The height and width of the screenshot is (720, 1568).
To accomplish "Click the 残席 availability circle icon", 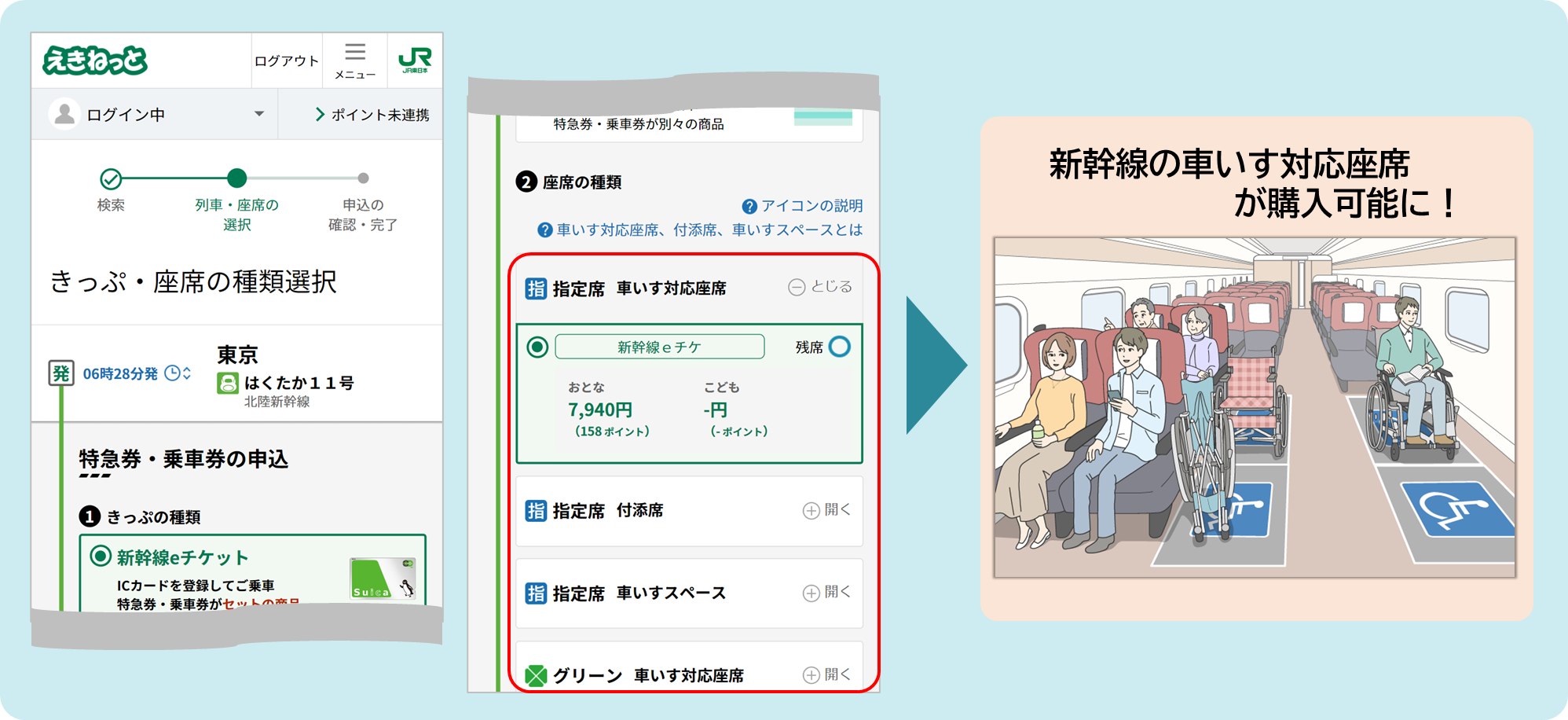I will click(840, 347).
